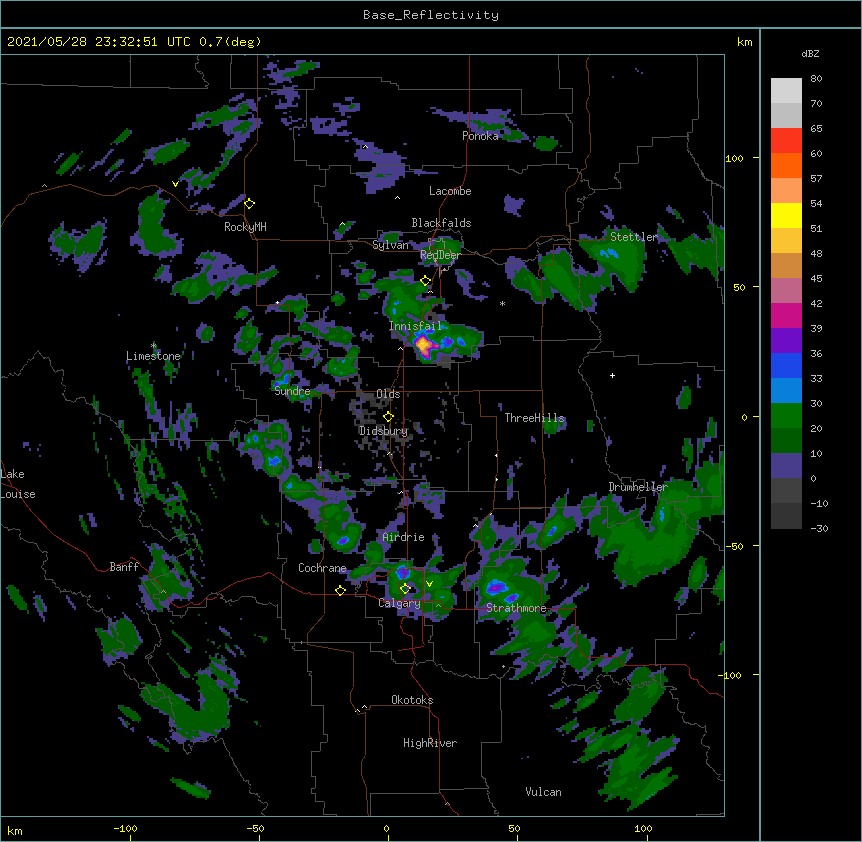
Task: Click the RedDeer city label
Action: coord(440,255)
